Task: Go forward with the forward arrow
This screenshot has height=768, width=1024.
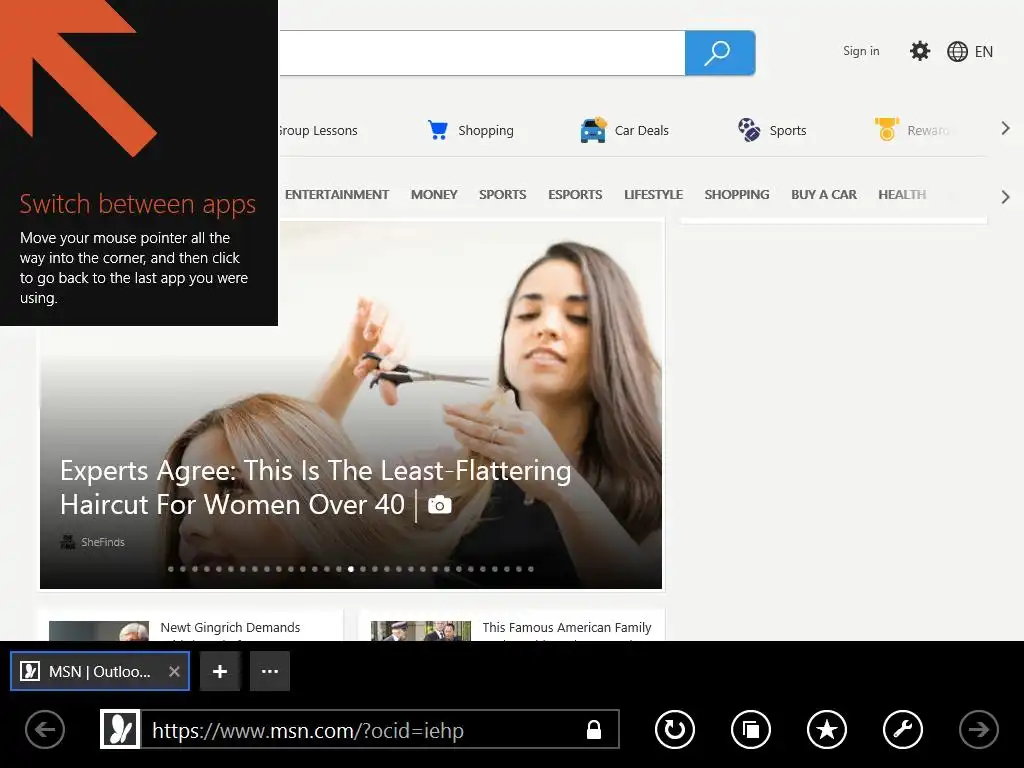Action: coord(978,729)
